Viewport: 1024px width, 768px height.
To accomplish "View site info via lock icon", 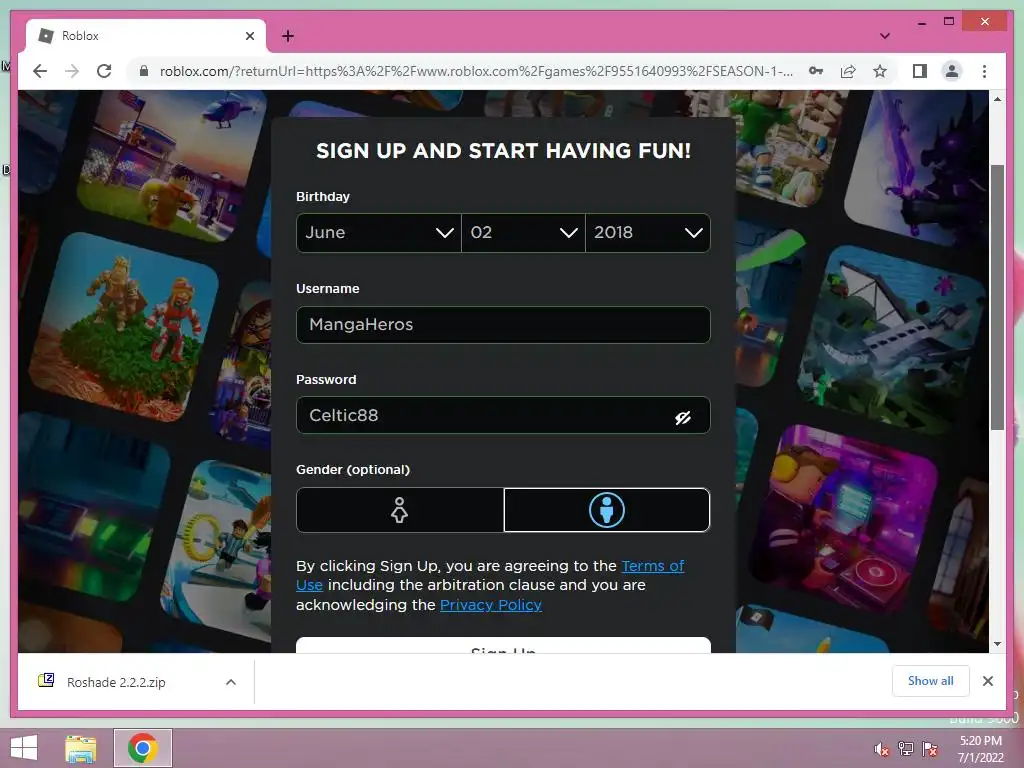I will [x=144, y=71].
